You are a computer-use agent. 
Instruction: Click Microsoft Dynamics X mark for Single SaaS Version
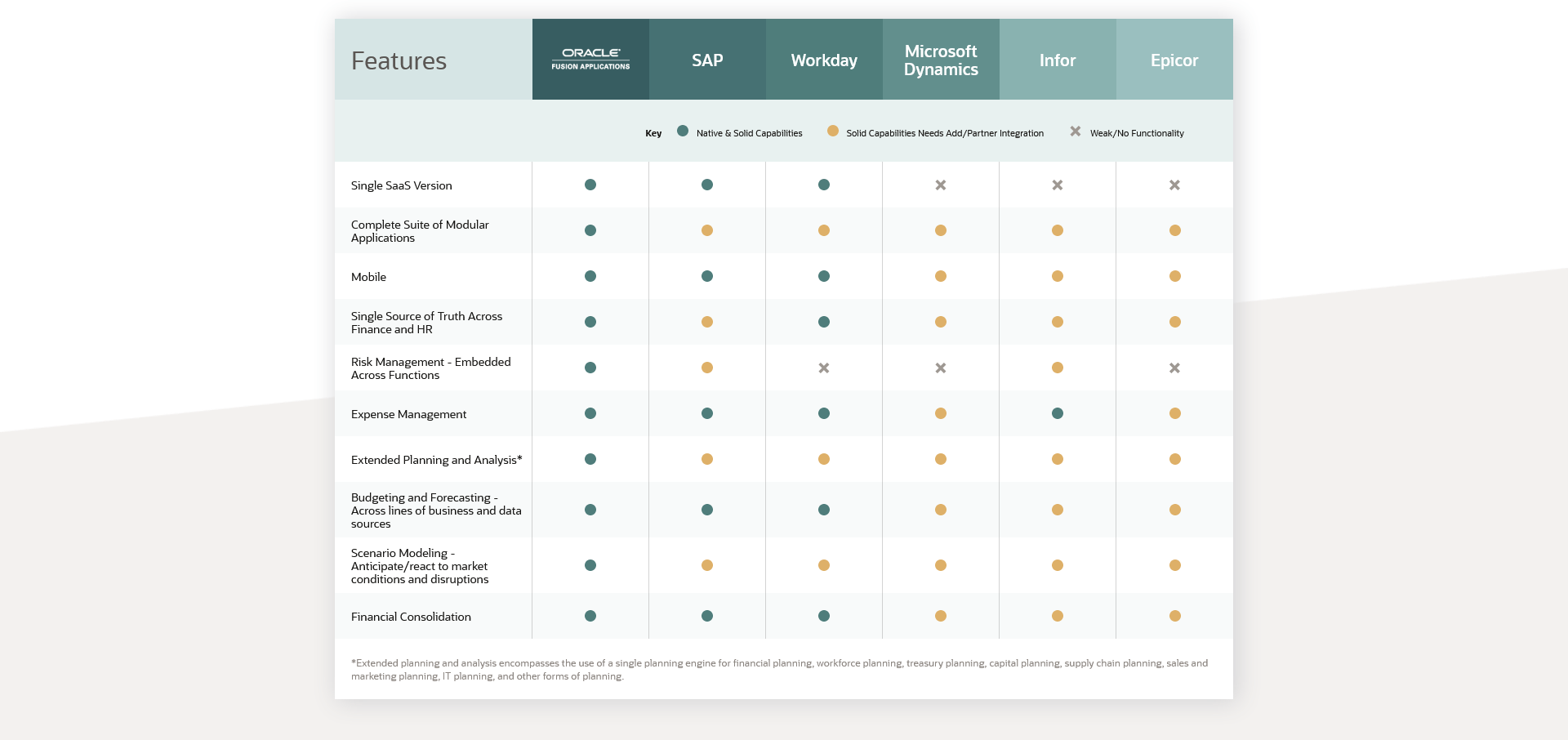pyautogui.click(x=941, y=185)
